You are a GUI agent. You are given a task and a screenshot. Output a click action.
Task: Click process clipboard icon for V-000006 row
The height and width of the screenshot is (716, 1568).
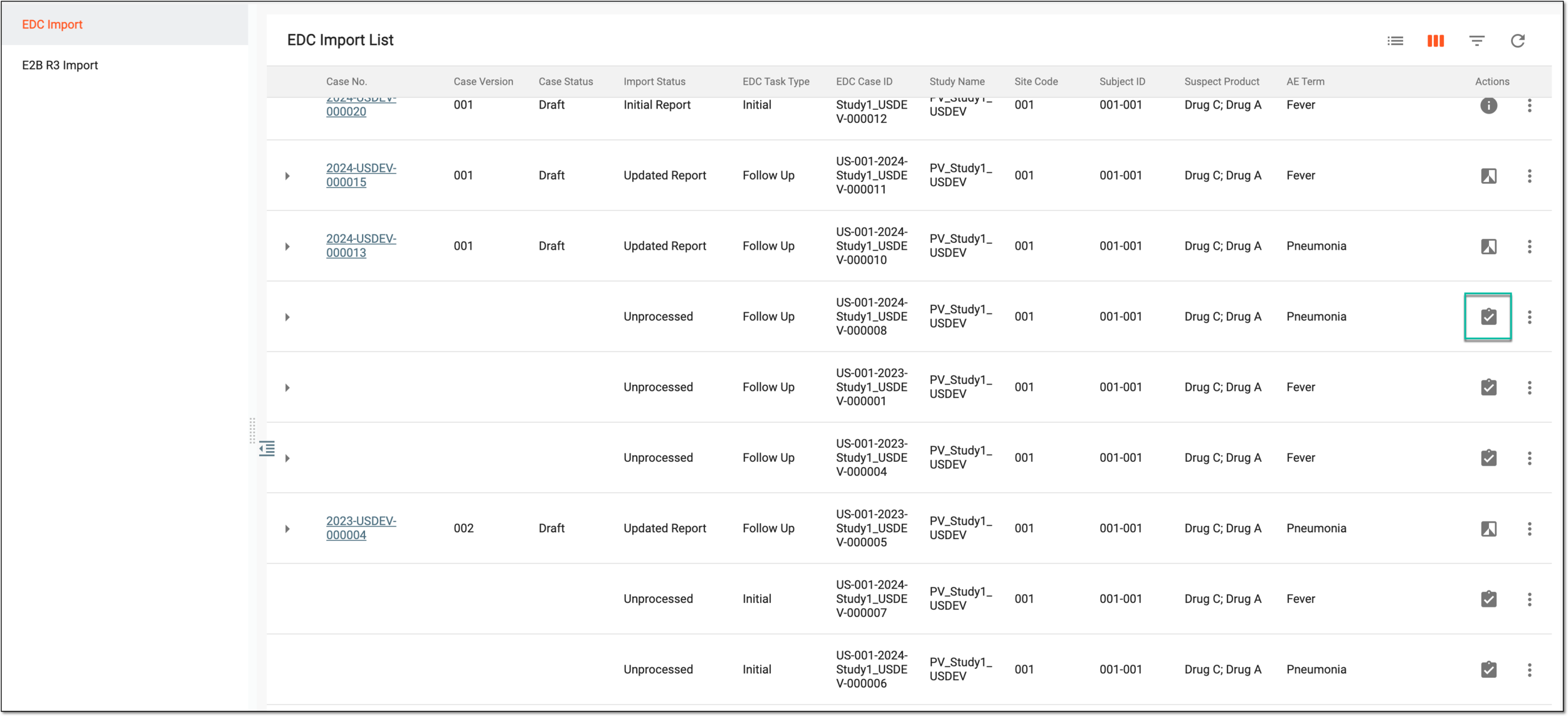(1488, 670)
